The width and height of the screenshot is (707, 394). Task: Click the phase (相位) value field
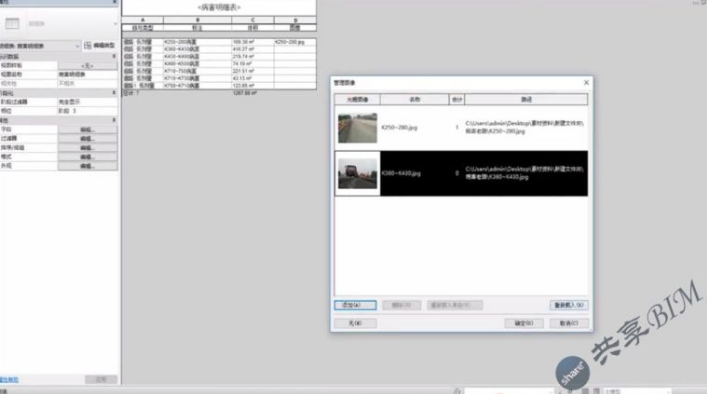coord(87,111)
